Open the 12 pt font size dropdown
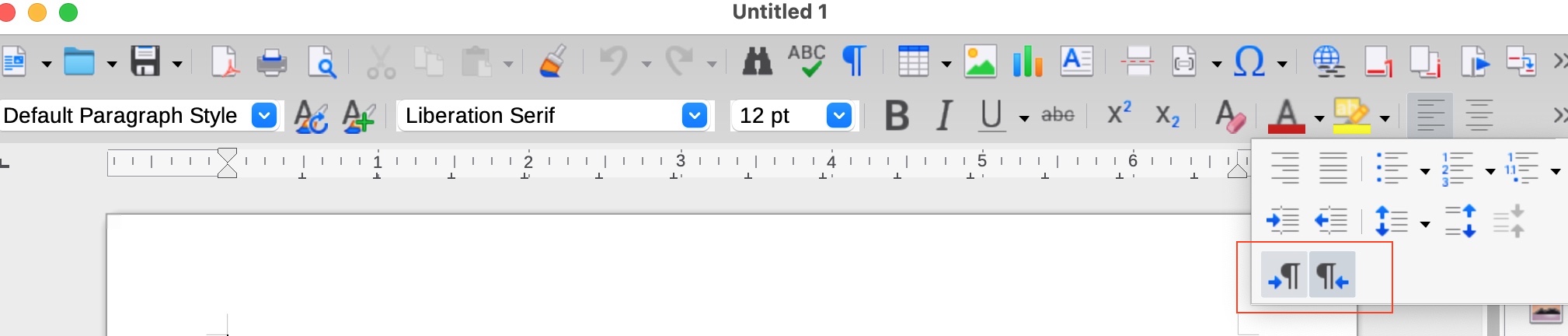Viewport: 1568px width, 336px height. 838,116
